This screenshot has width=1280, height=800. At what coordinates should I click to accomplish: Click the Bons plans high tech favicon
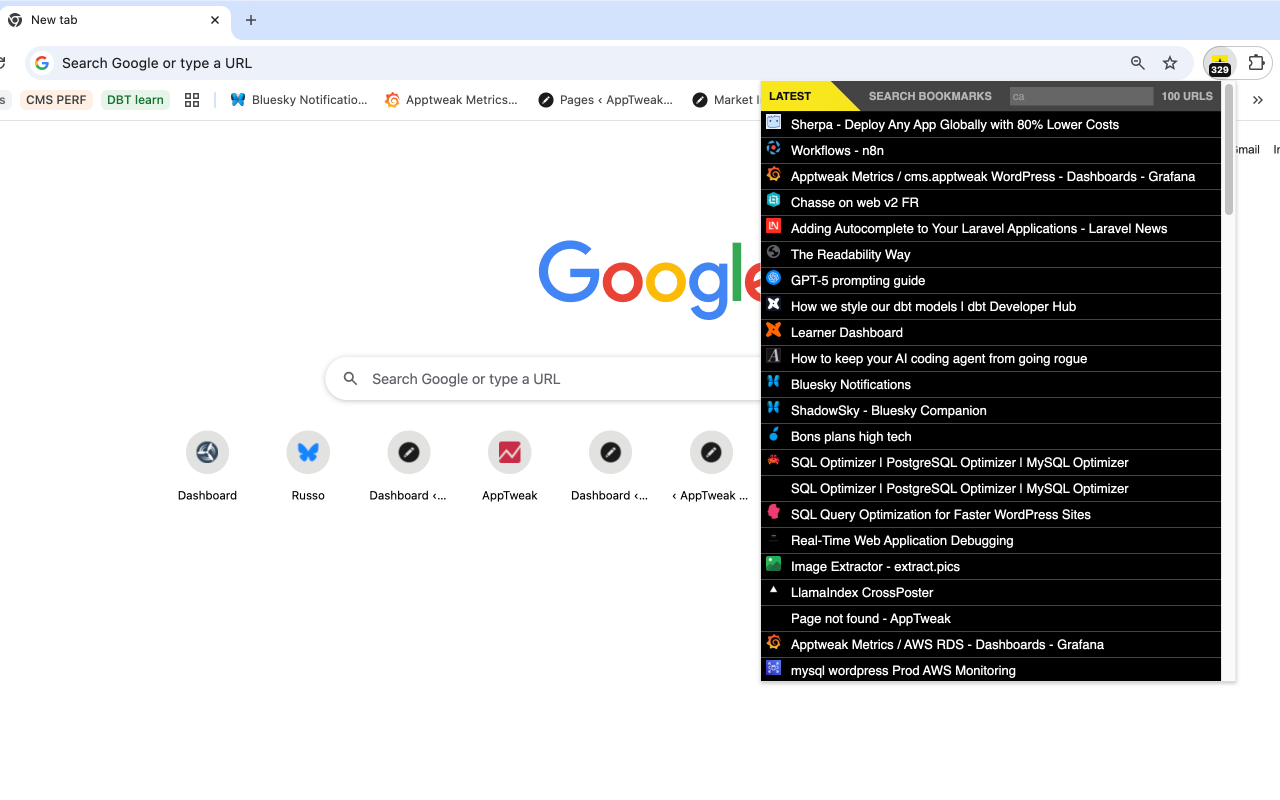click(773, 434)
